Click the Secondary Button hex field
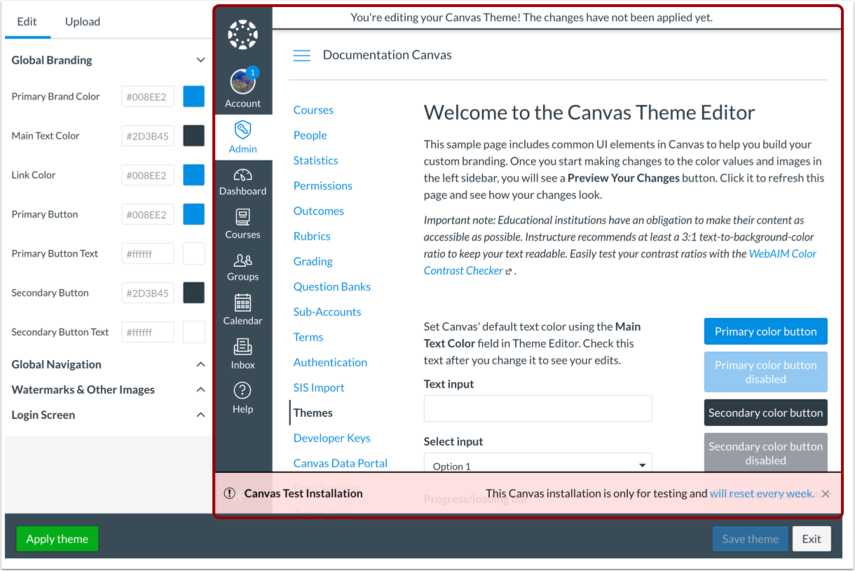This screenshot has height=571, width=855. point(148,293)
